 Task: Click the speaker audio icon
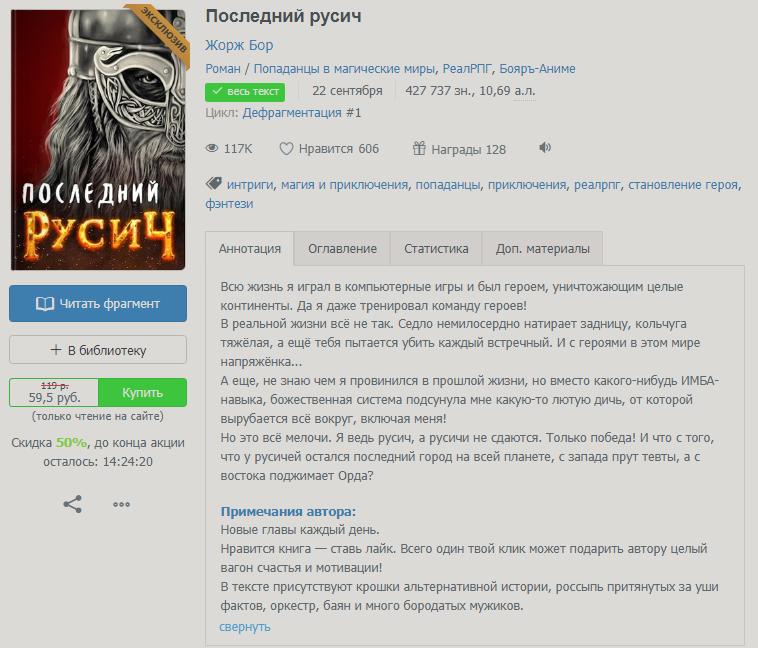pyautogui.click(x=545, y=147)
